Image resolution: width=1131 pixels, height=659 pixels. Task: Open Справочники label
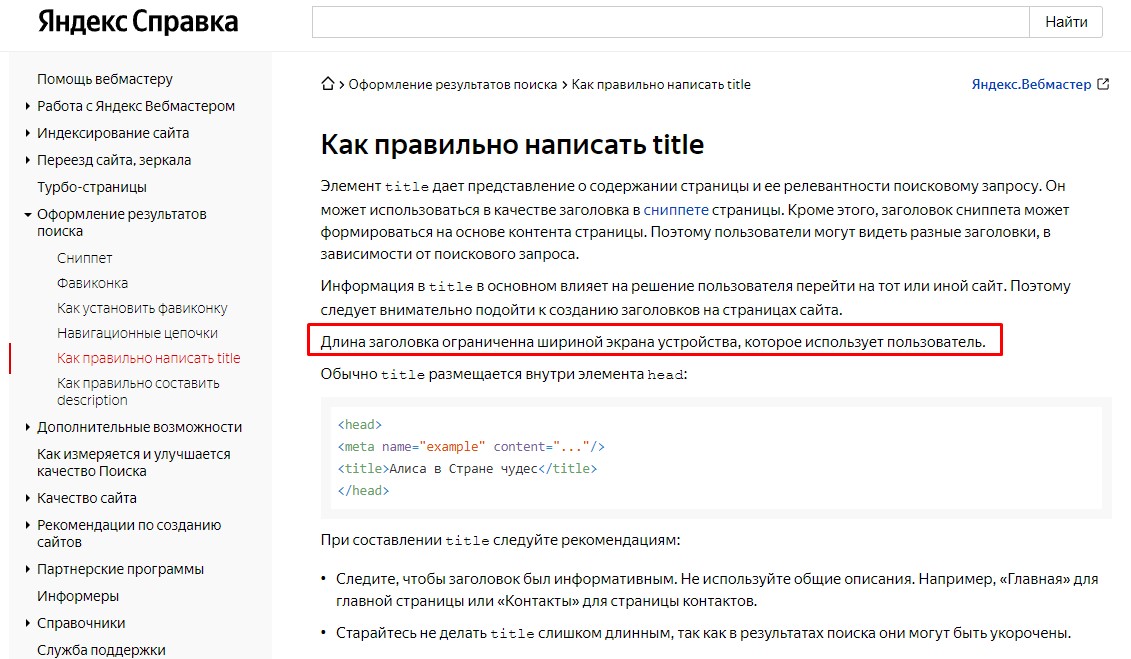tap(81, 623)
